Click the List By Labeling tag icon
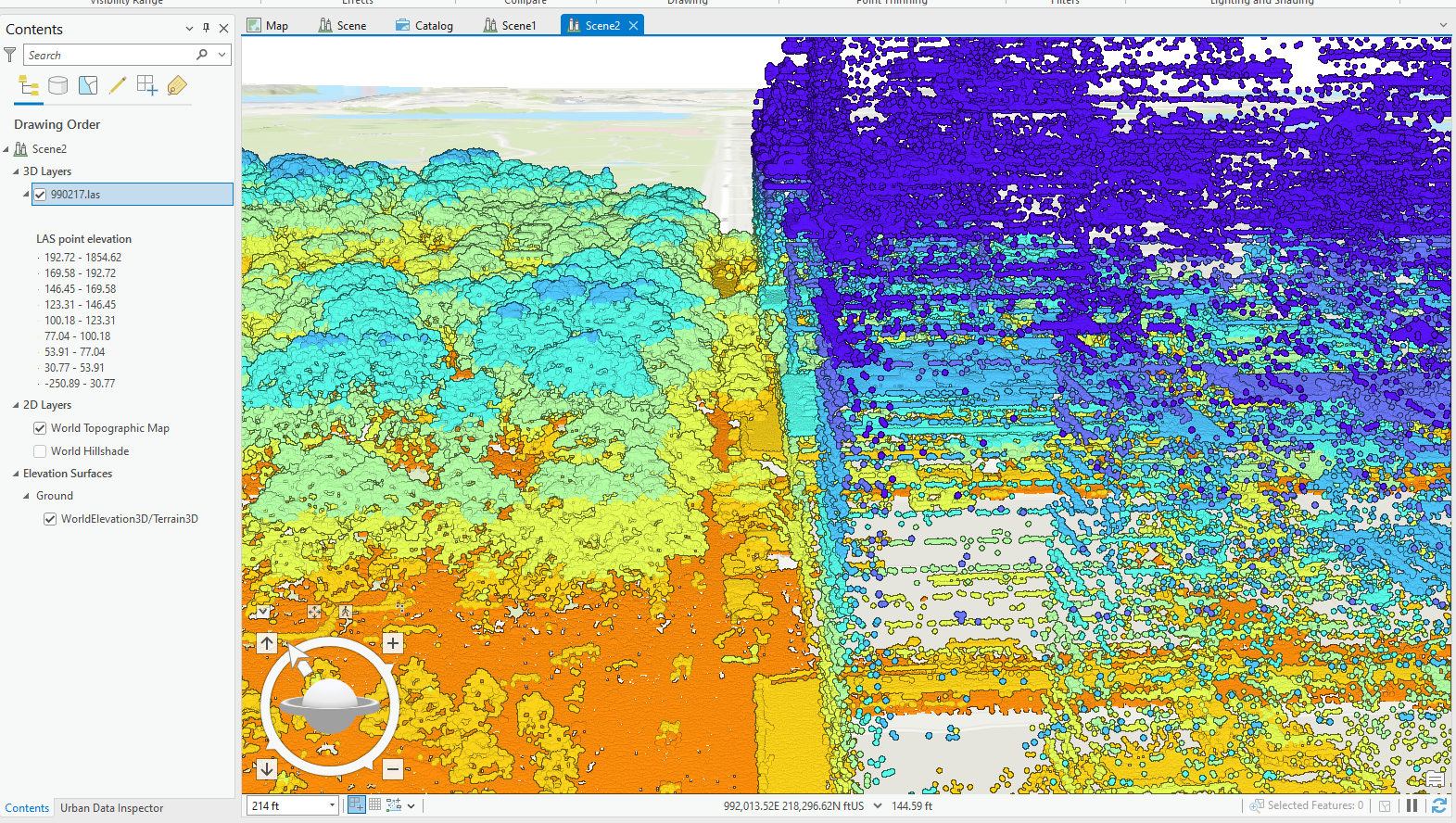 177,86
